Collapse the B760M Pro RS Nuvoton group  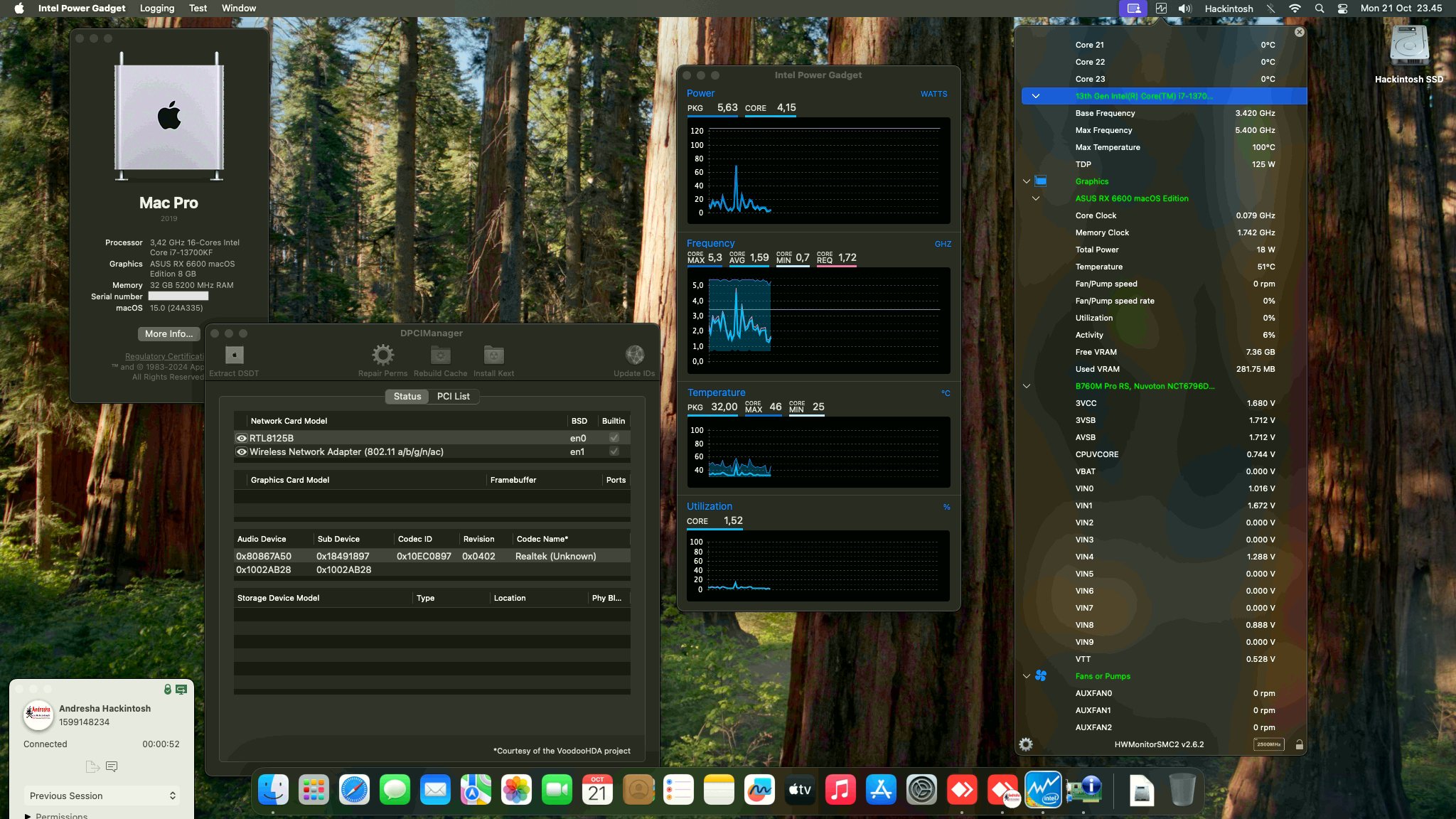(1027, 386)
